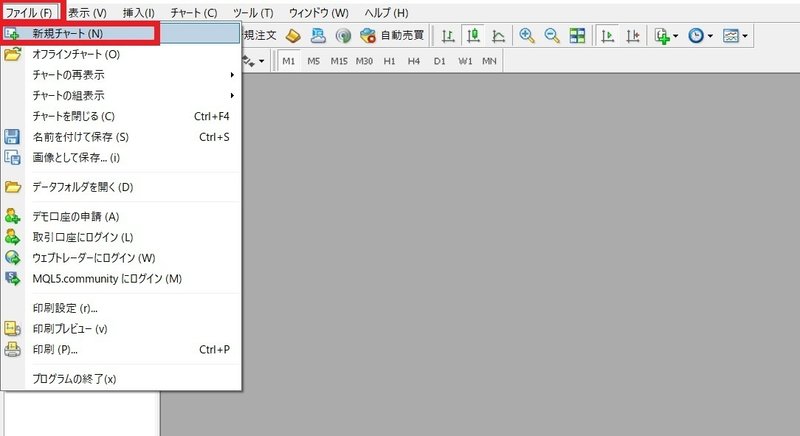Viewport: 800px width, 436px height.
Task: Switch to line chart display
Action: [498, 36]
